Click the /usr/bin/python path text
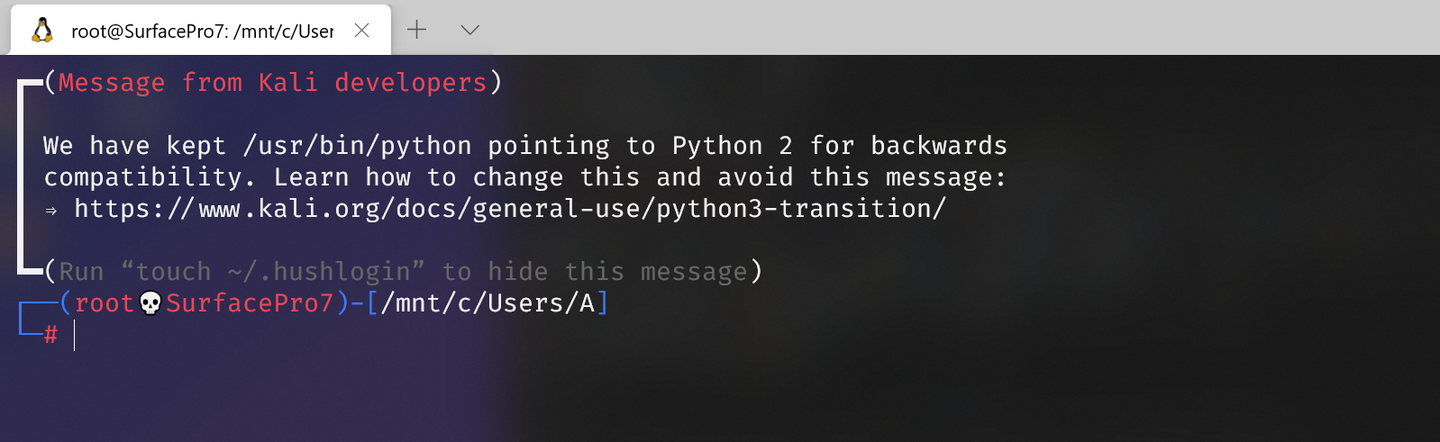The width and height of the screenshot is (1440, 442). point(357,146)
